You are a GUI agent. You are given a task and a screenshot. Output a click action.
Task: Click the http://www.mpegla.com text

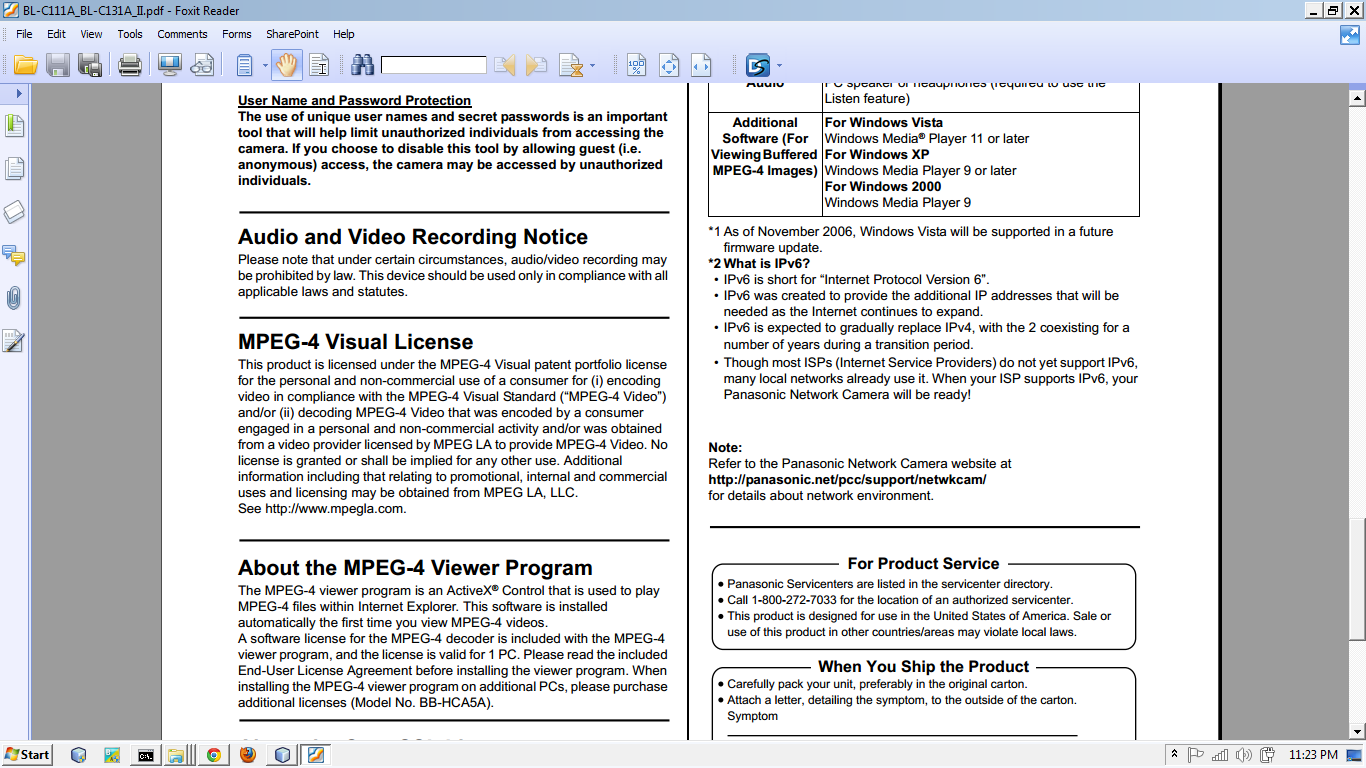(x=334, y=508)
